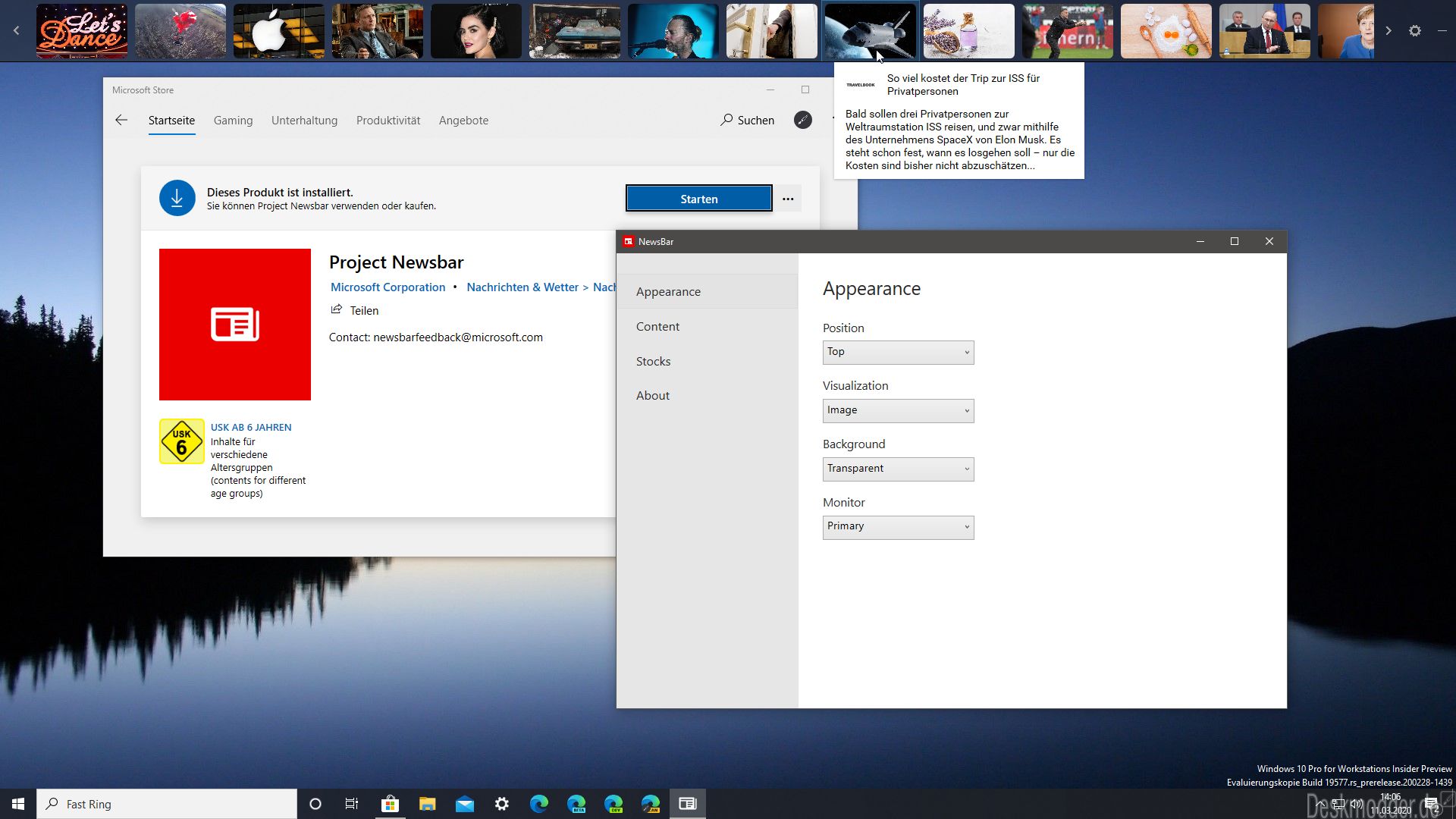1456x819 pixels.
Task: Open the Visualization dropdown set to Image
Action: [898, 410]
